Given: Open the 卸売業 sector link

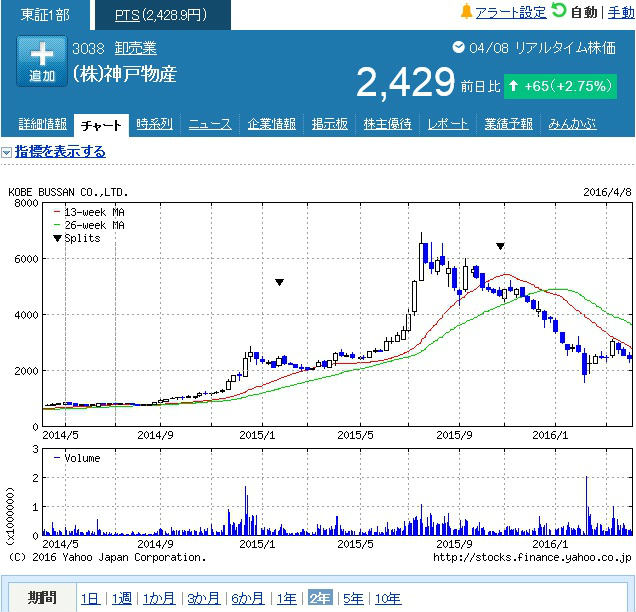Looking at the screenshot, I should click(x=135, y=48).
